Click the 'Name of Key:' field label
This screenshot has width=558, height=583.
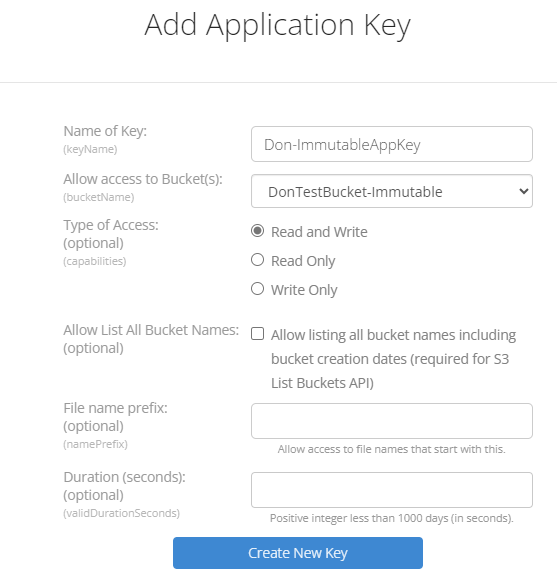[x=105, y=131]
